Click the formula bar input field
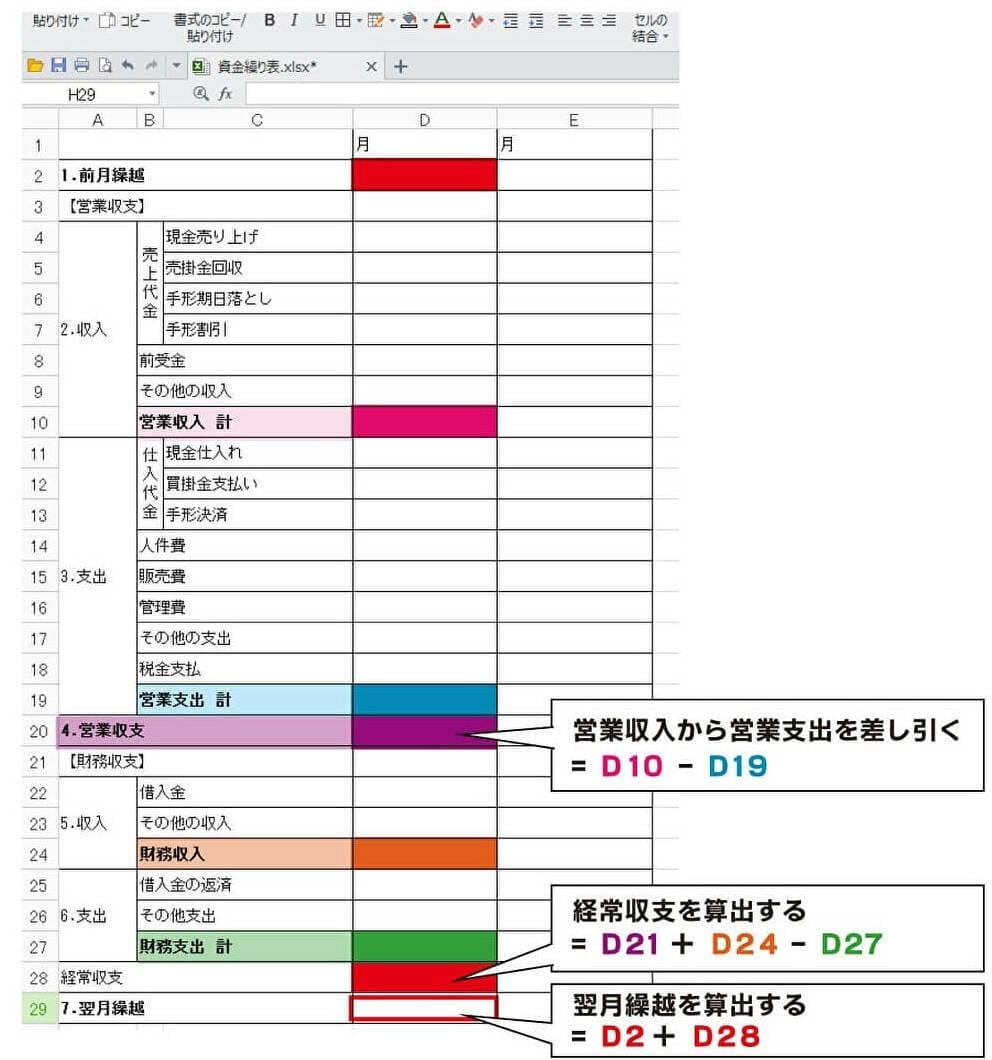 click(463, 93)
